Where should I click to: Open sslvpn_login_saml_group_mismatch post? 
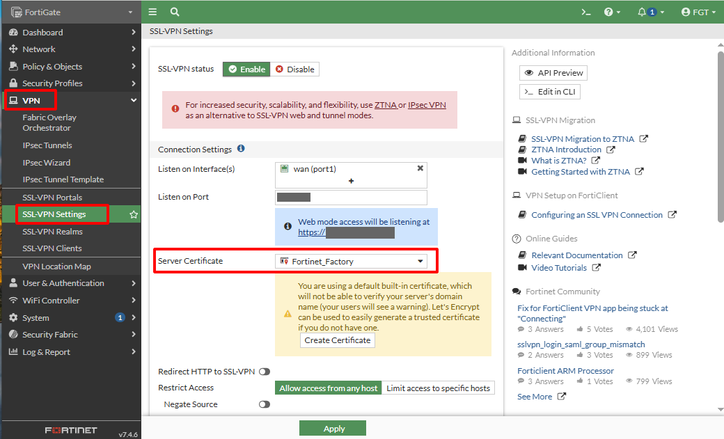click(581, 344)
